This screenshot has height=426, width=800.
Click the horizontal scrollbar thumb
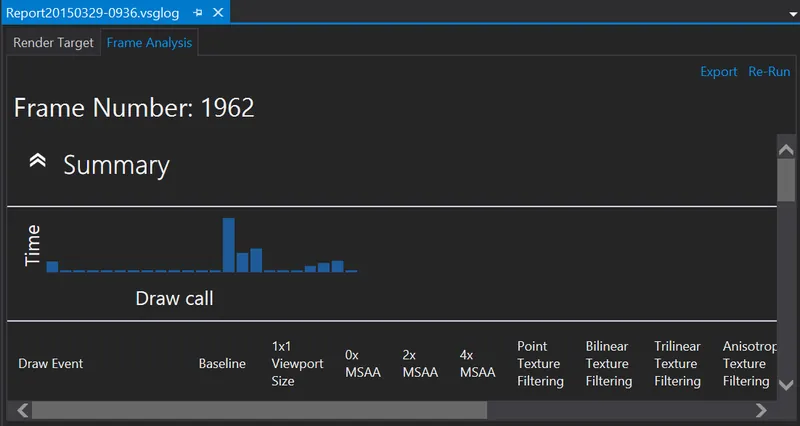[x=259, y=410]
